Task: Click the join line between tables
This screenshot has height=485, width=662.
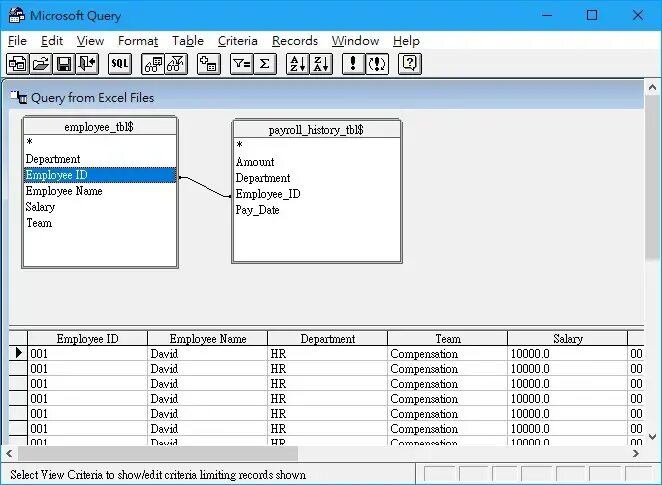Action: tap(205, 187)
